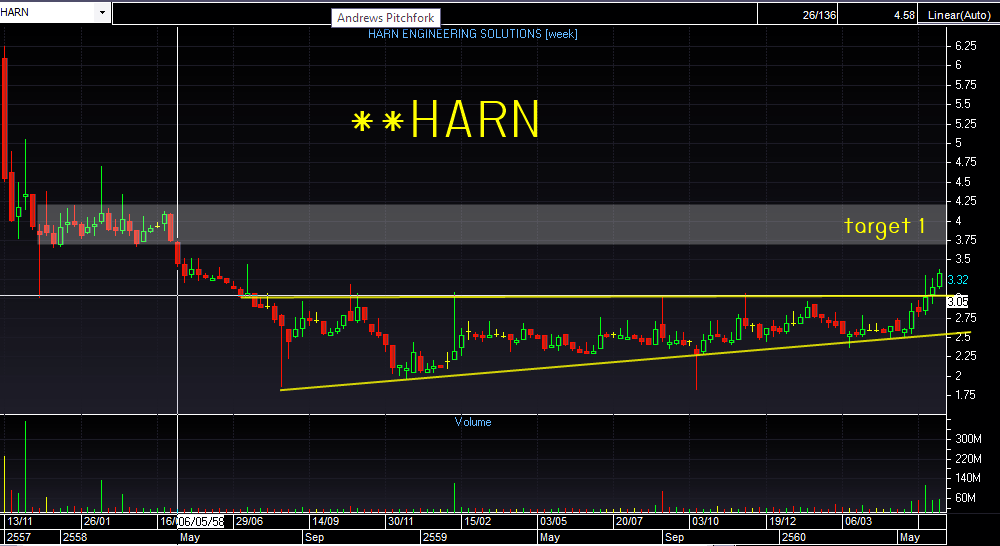
Task: Click the HARN symbol input field
Action: (47, 12)
